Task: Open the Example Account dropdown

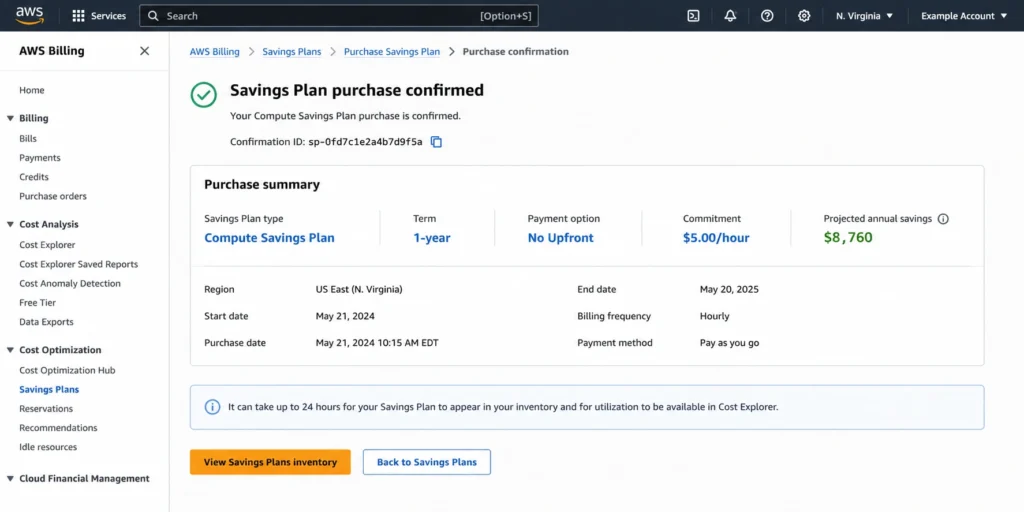Action: tap(964, 16)
